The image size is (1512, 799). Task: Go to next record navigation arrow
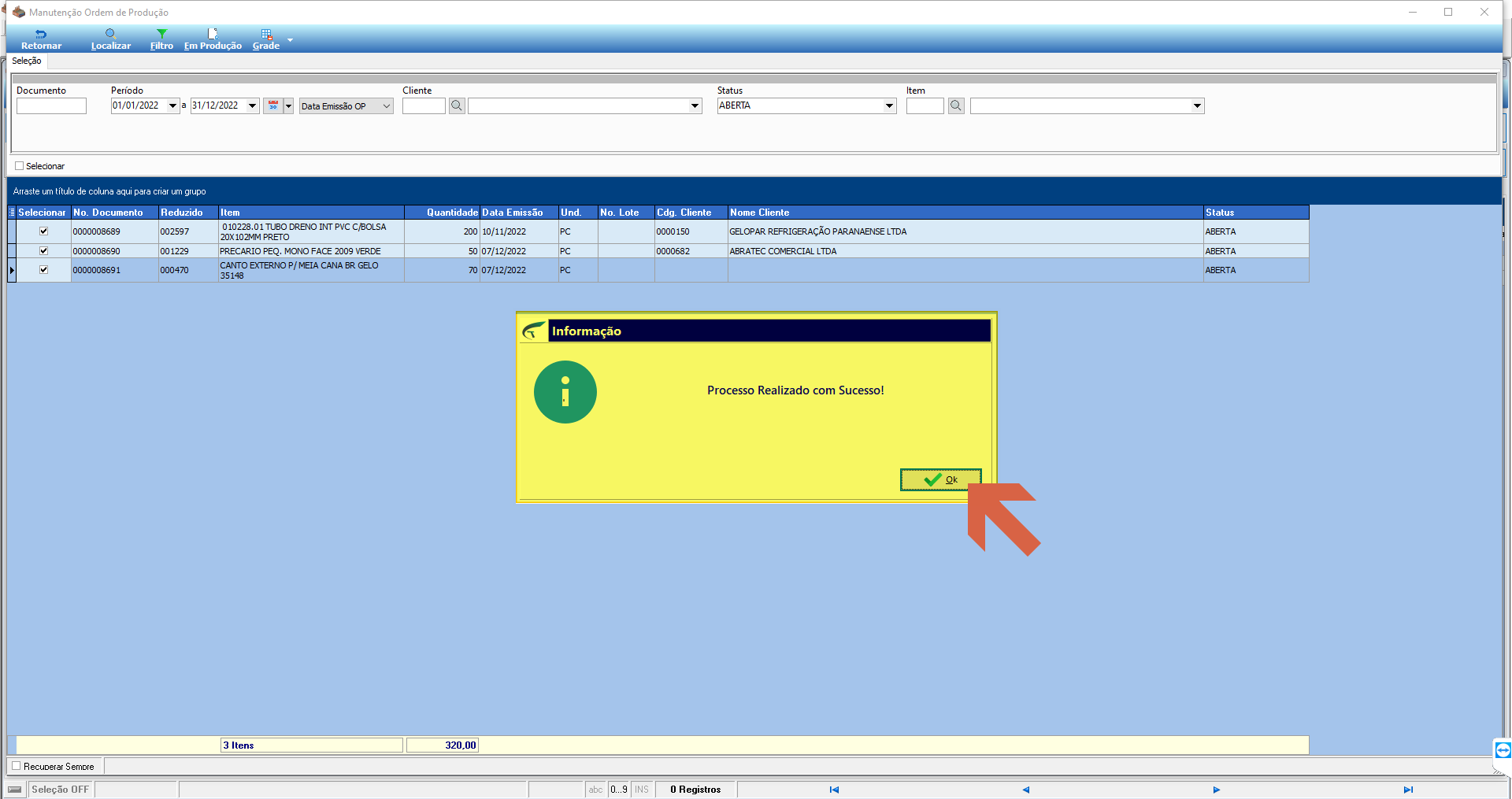[x=1217, y=790]
